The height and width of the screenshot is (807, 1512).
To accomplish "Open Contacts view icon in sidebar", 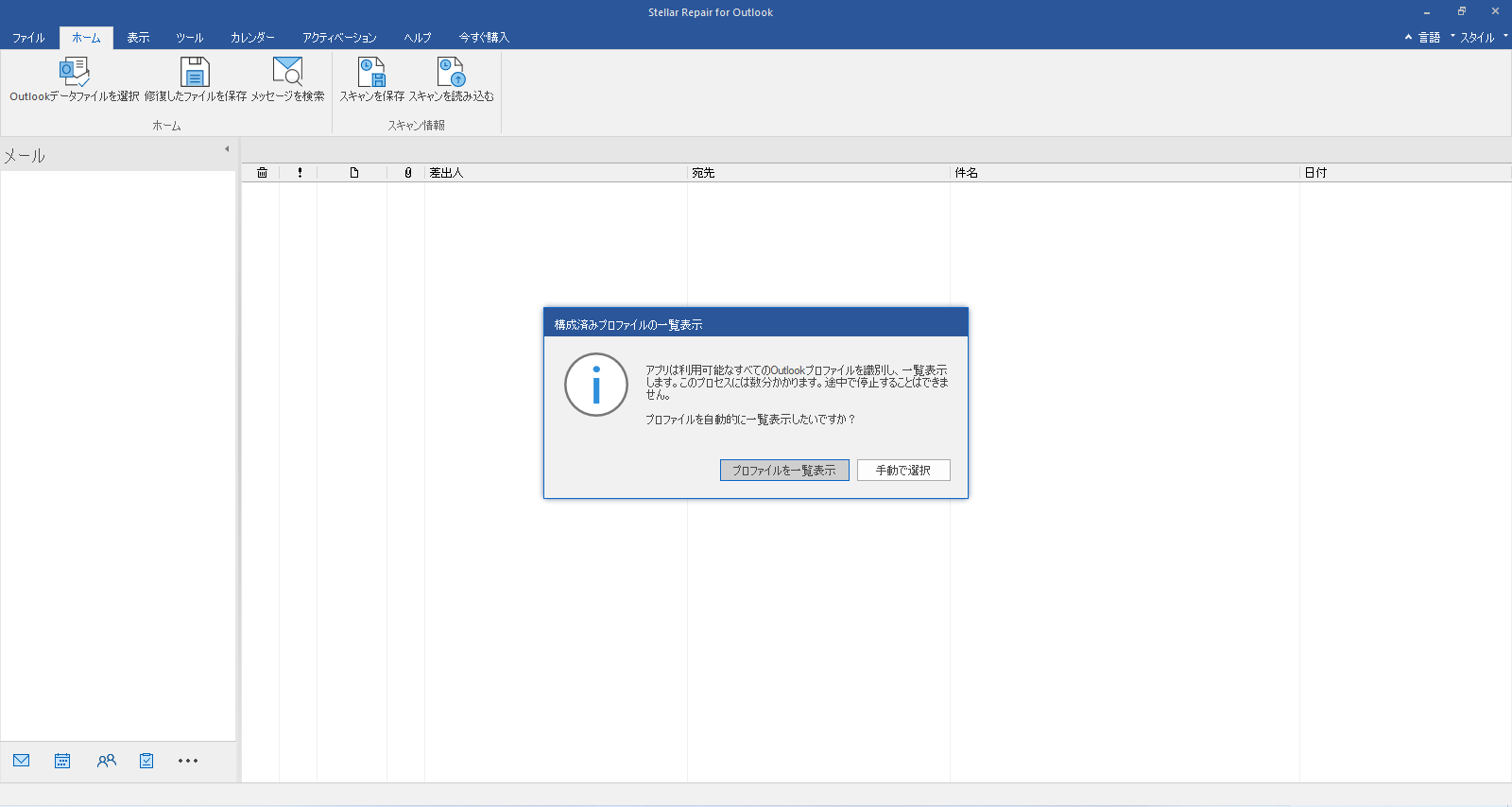I will click(107, 761).
